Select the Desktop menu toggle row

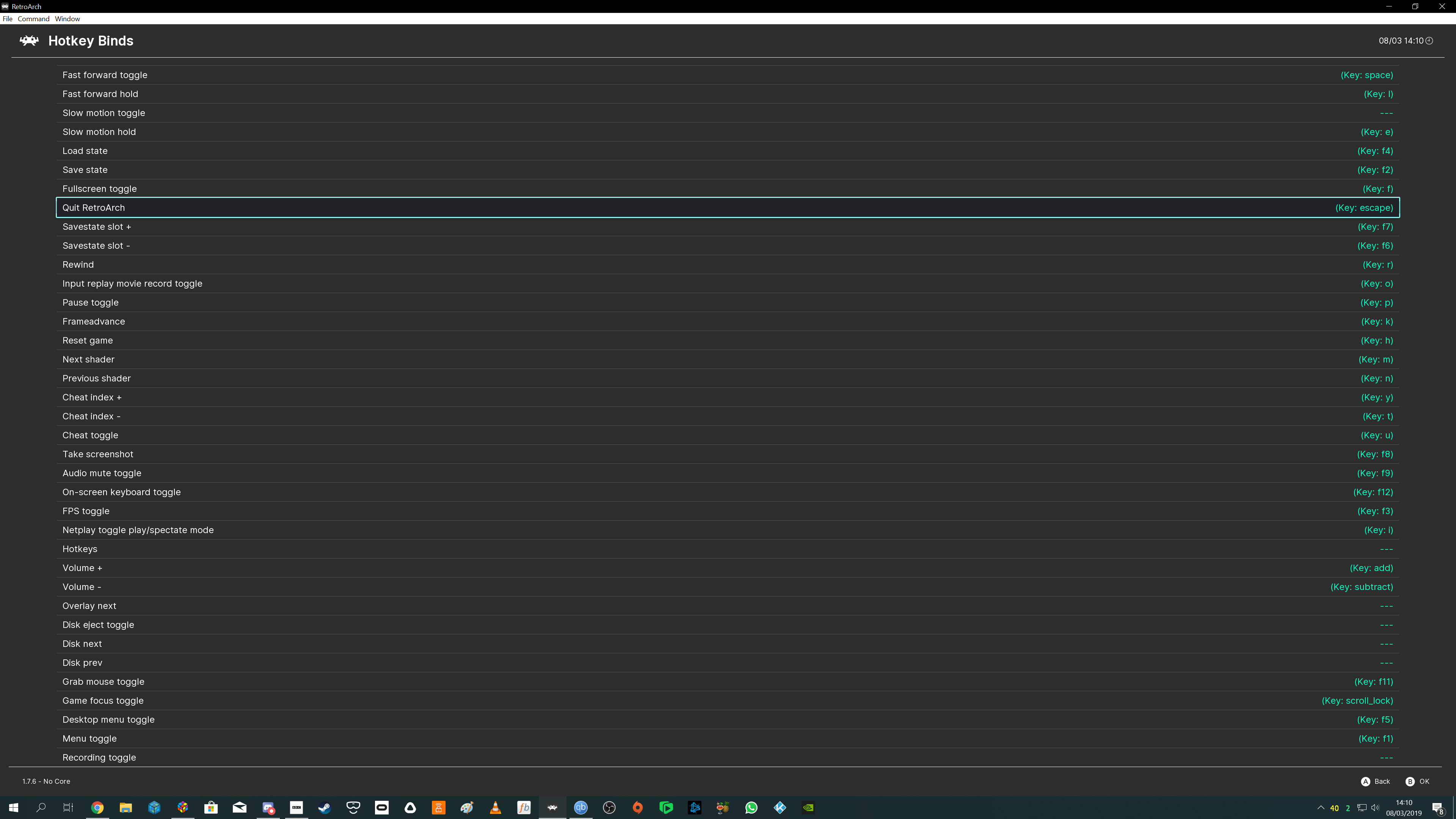pos(728,720)
